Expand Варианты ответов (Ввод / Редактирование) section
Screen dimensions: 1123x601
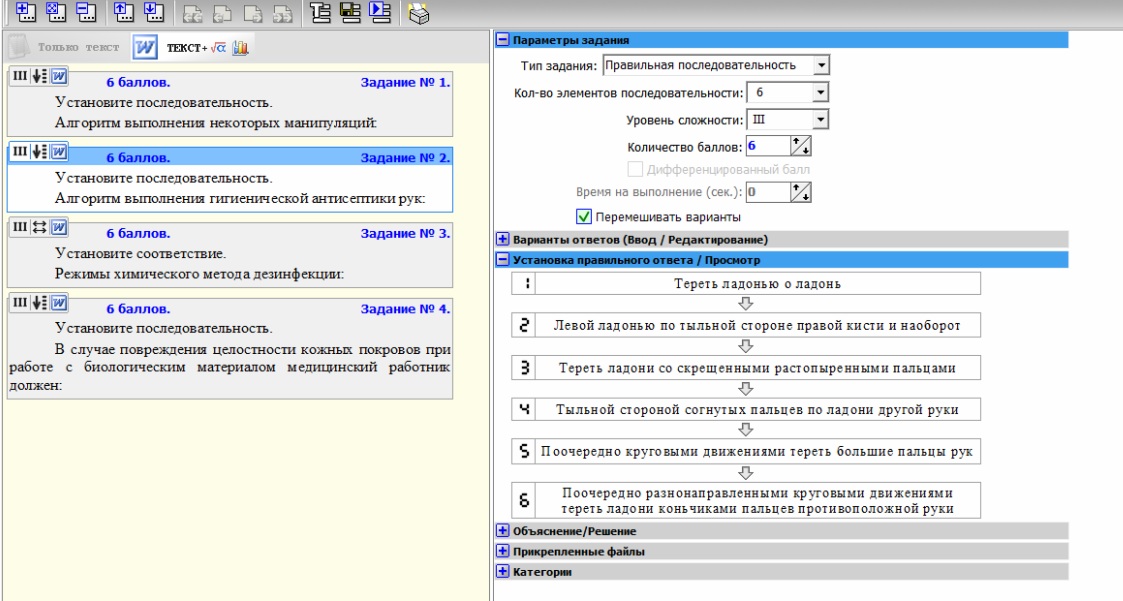tap(503, 239)
